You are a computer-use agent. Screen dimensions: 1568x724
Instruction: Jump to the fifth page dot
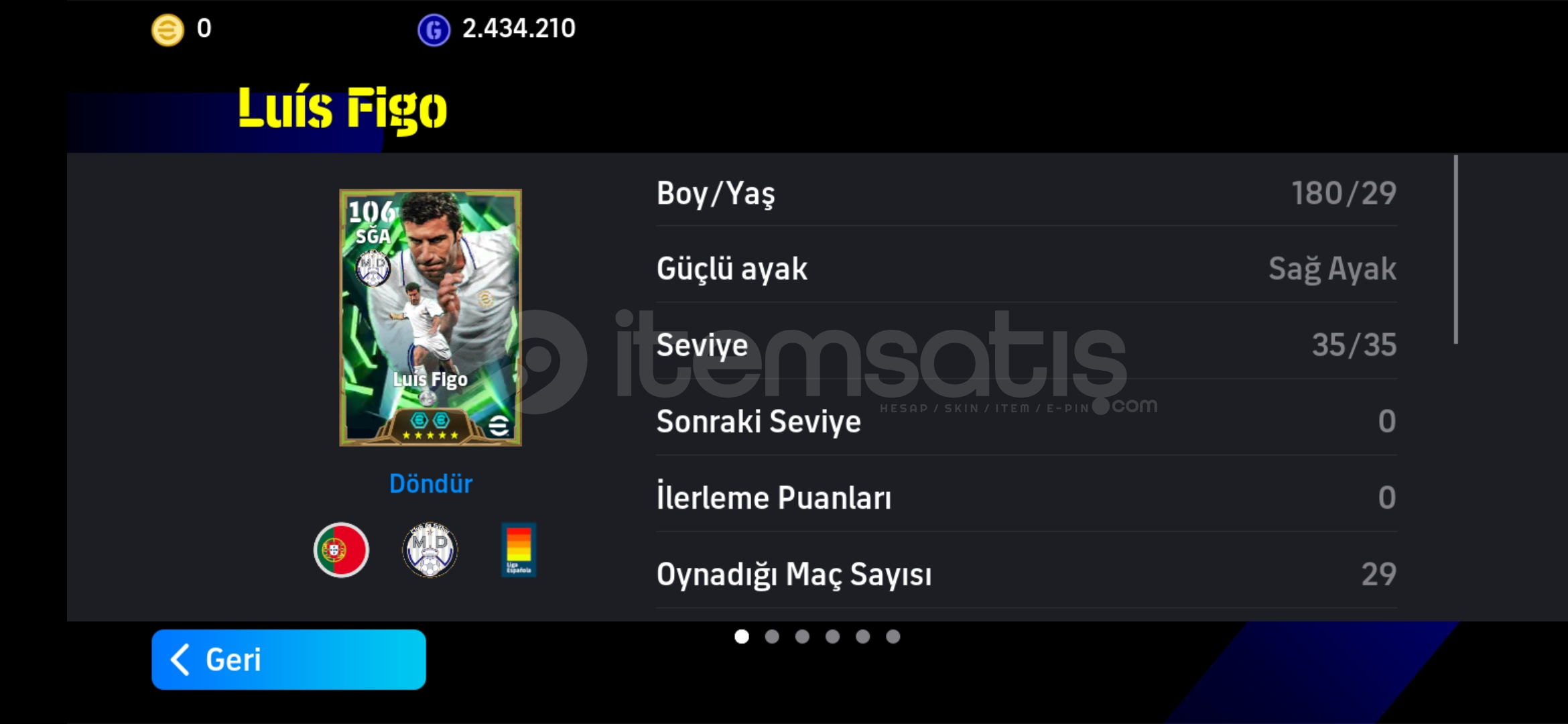click(863, 636)
